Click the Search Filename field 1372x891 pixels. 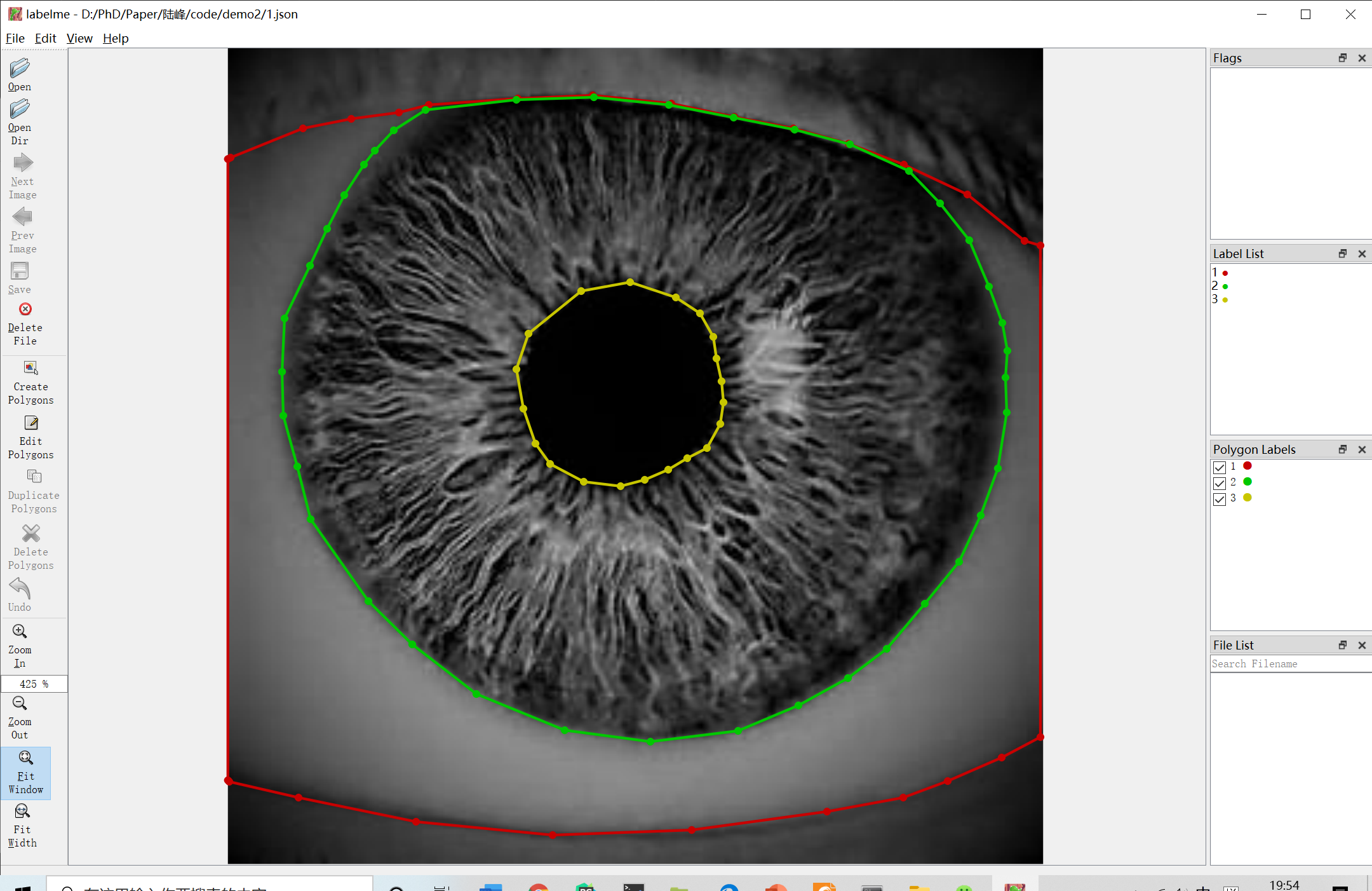[x=1289, y=663]
